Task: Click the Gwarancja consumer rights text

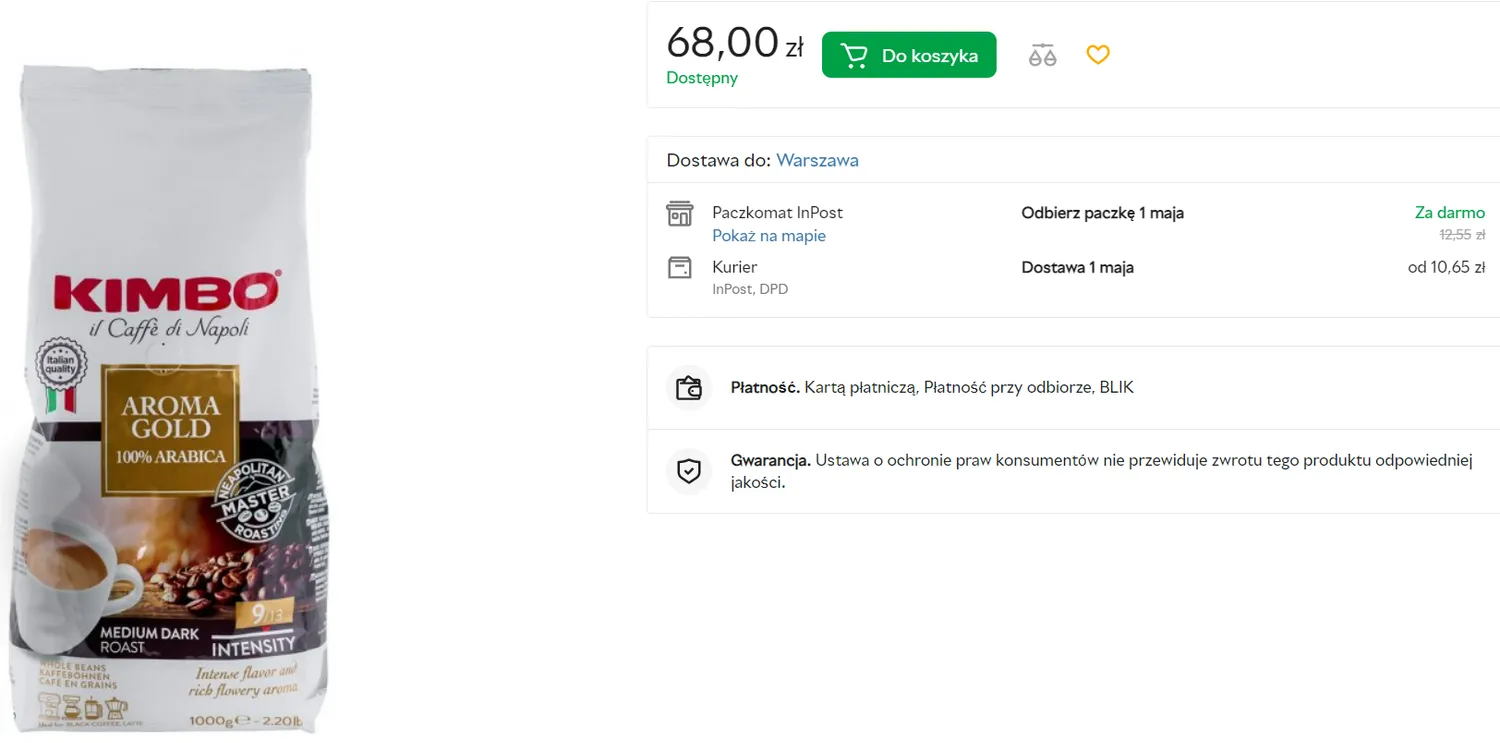Action: pos(1102,471)
